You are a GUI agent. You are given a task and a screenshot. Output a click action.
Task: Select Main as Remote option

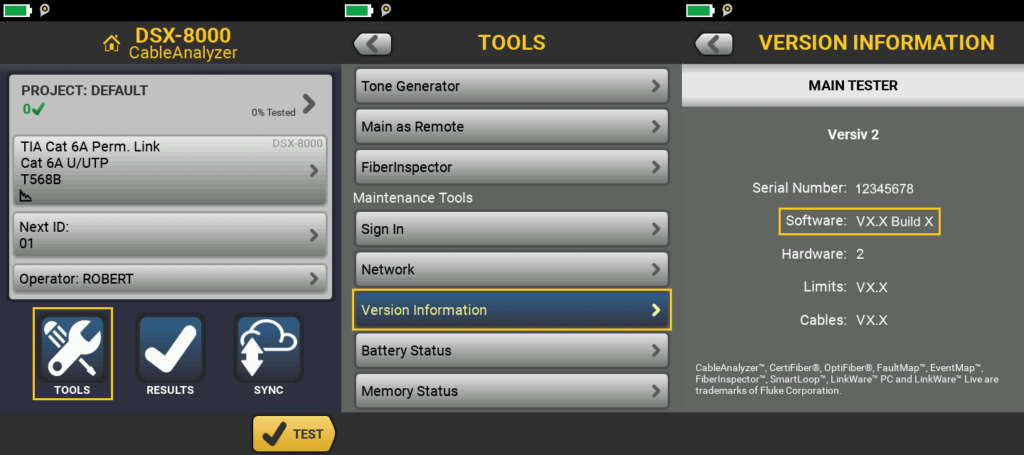[511, 127]
